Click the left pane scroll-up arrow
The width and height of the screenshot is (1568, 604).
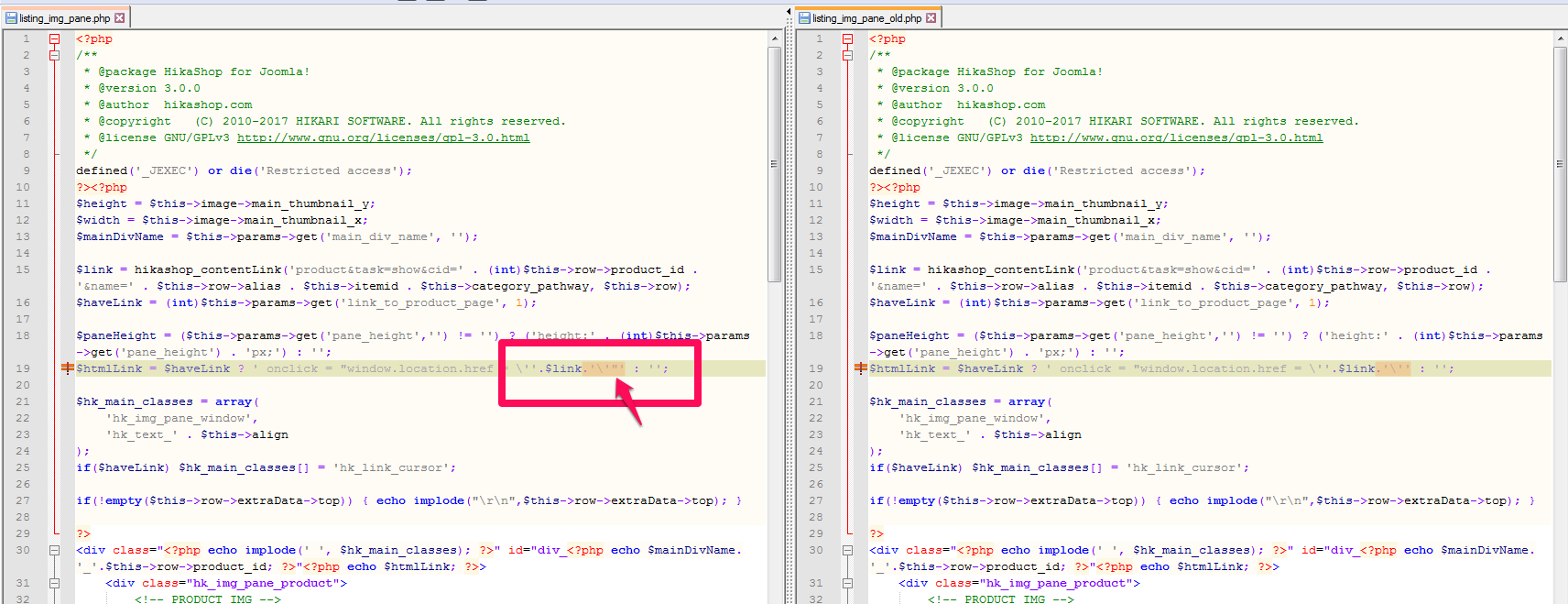(775, 38)
